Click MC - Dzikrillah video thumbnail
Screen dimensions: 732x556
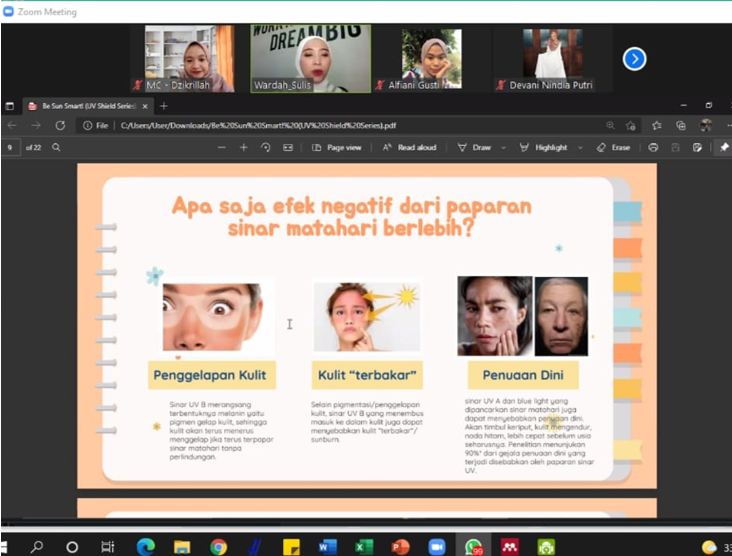[190, 58]
